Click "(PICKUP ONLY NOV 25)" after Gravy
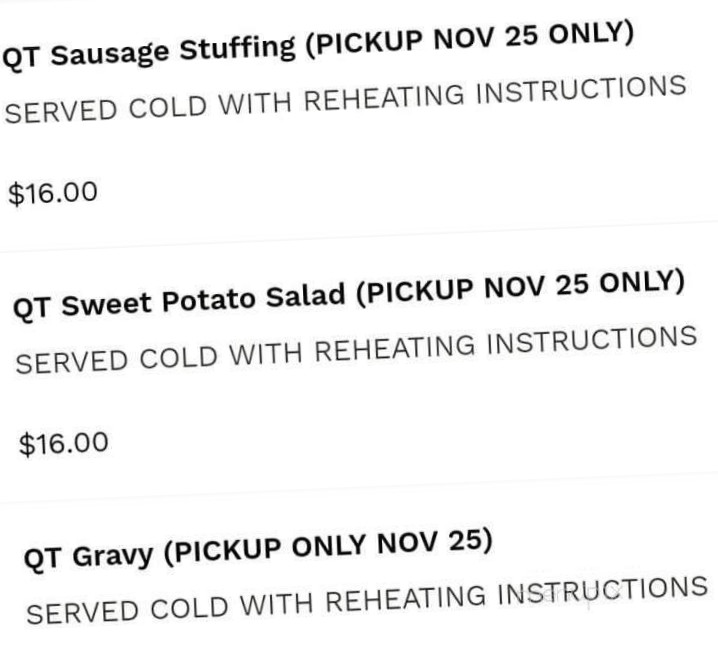 328,546
